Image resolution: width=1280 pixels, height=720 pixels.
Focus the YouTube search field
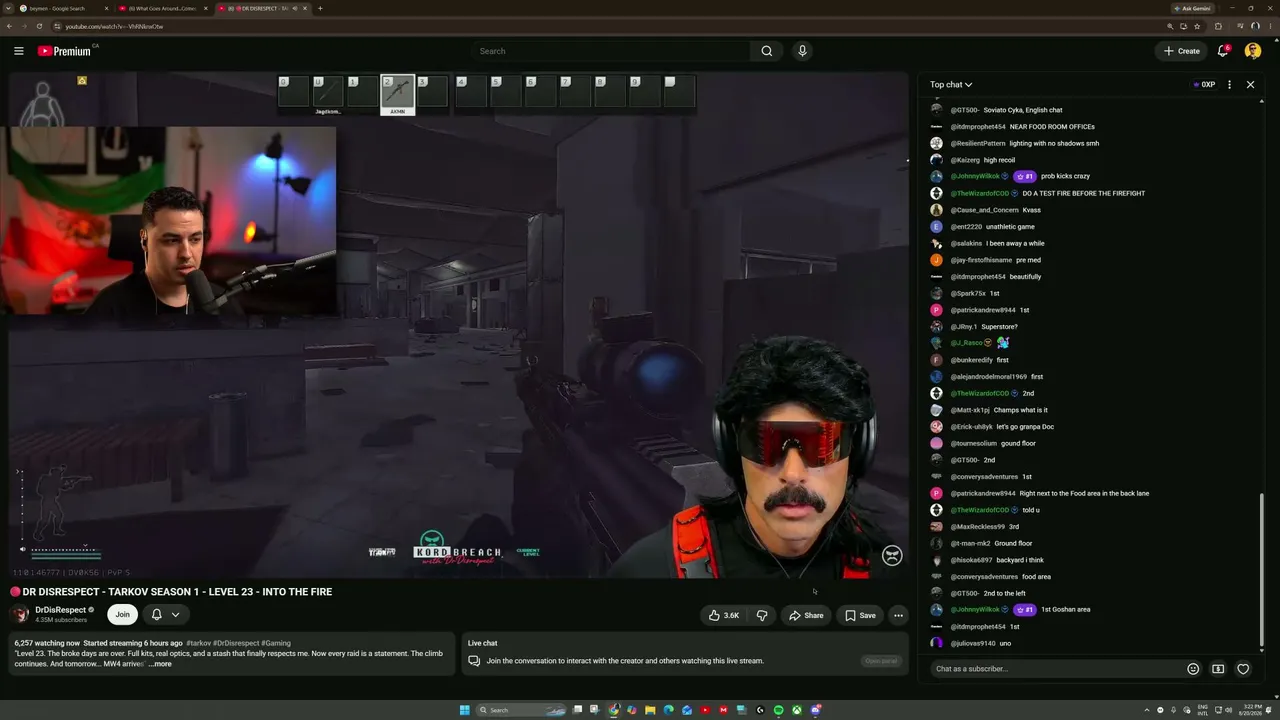coord(611,51)
